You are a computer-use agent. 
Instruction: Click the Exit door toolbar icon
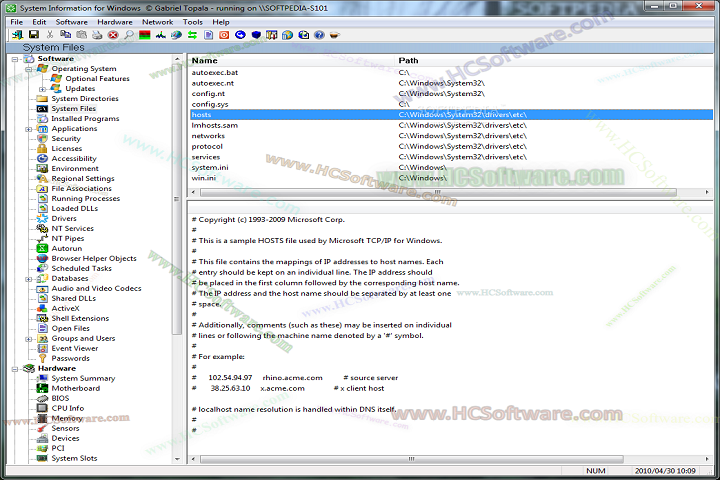[x=17, y=35]
